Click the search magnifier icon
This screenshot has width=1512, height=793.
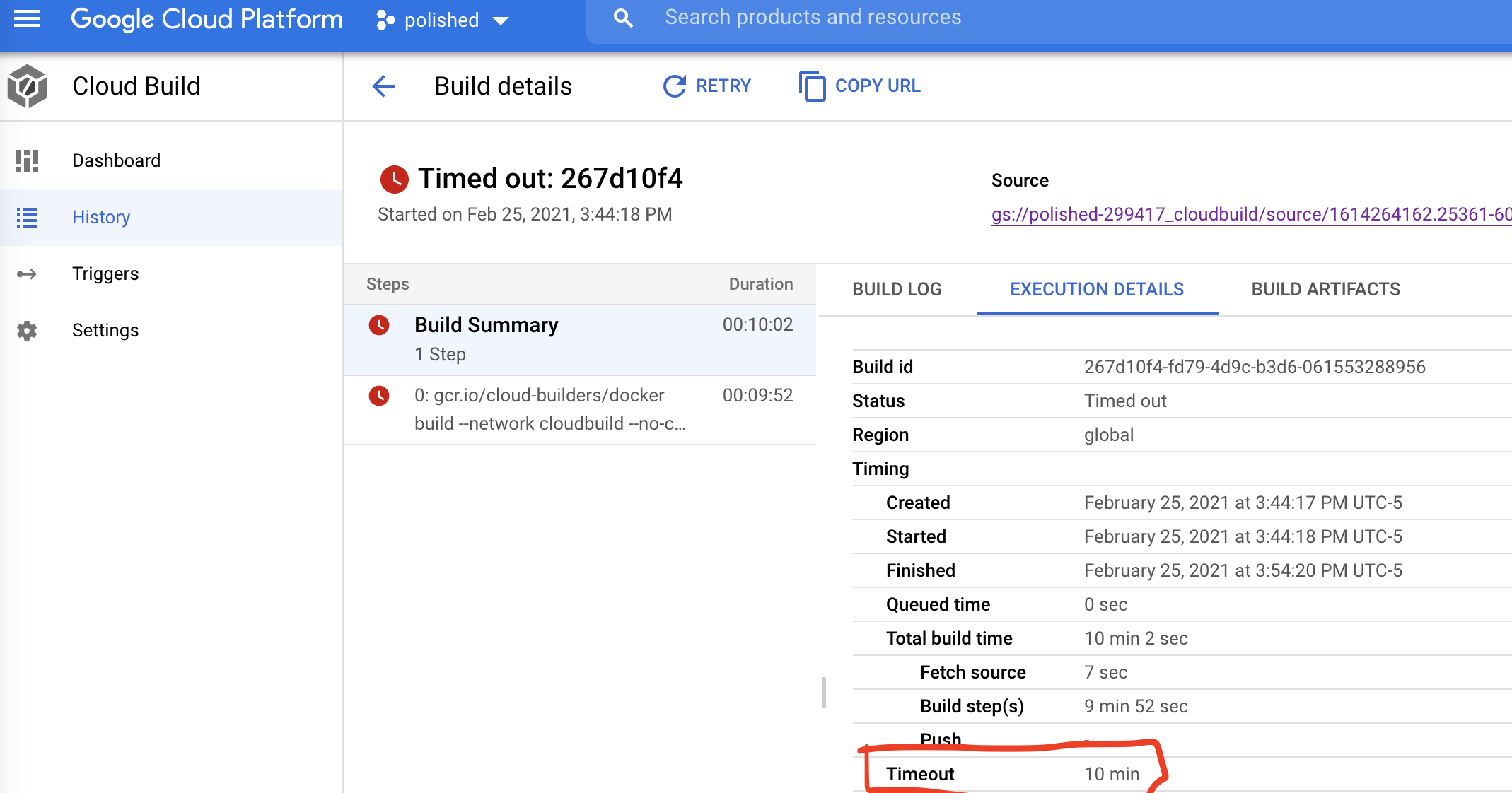[x=623, y=18]
